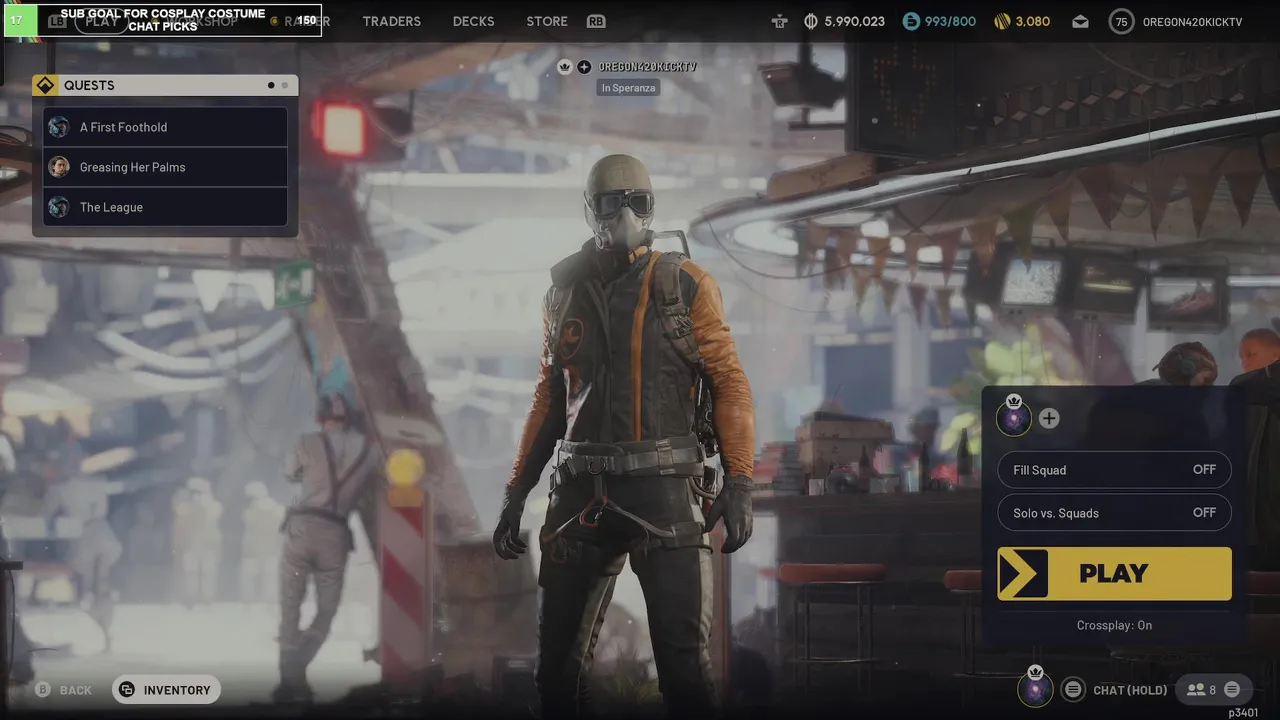Viewport: 1280px width, 720px height.
Task: Open the quest A First Foothold
Action: (166, 127)
